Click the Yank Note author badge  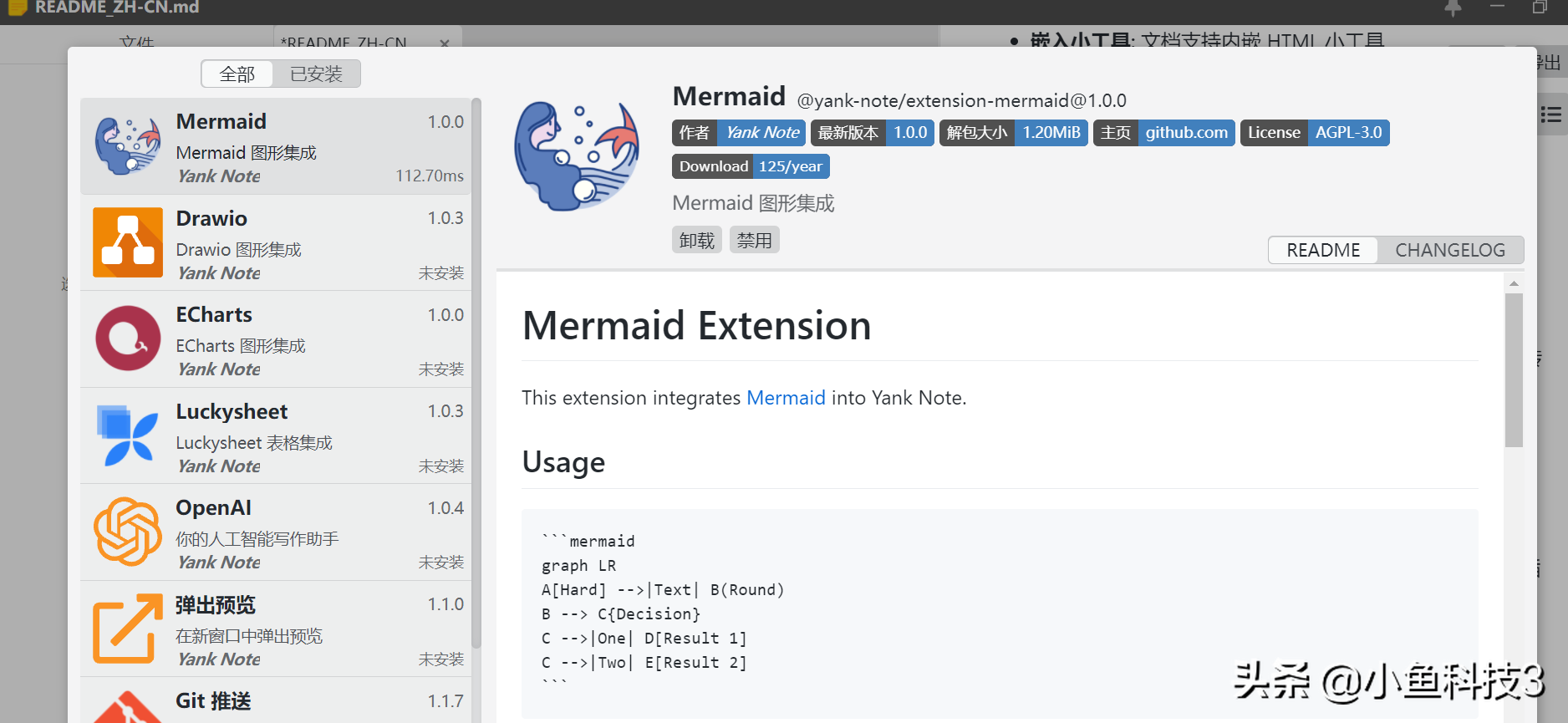click(x=739, y=133)
